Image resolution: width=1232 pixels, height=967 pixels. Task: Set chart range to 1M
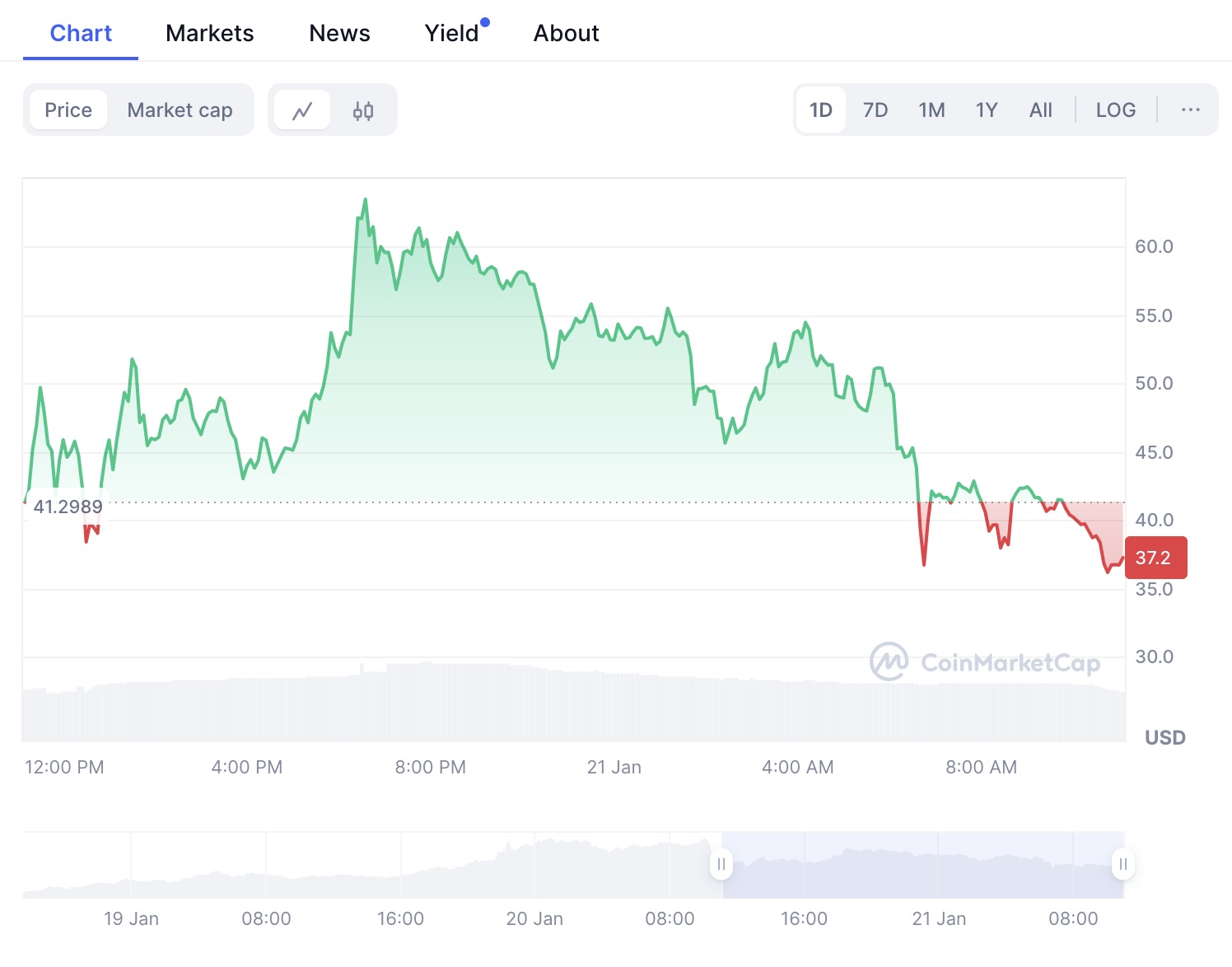(x=931, y=110)
